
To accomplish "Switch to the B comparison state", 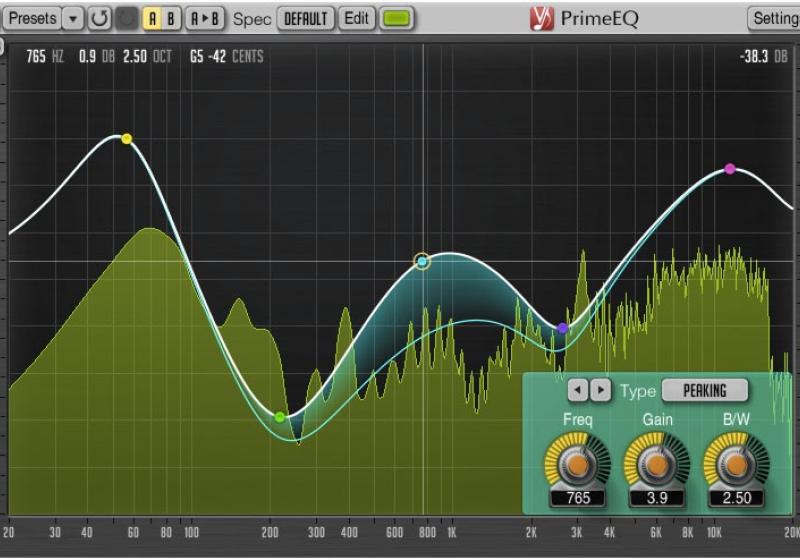I will pos(170,18).
